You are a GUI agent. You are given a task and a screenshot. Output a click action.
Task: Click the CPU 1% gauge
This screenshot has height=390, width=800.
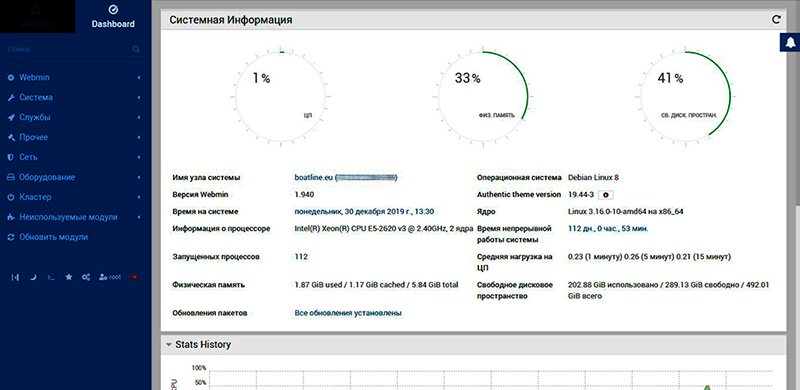(281, 96)
